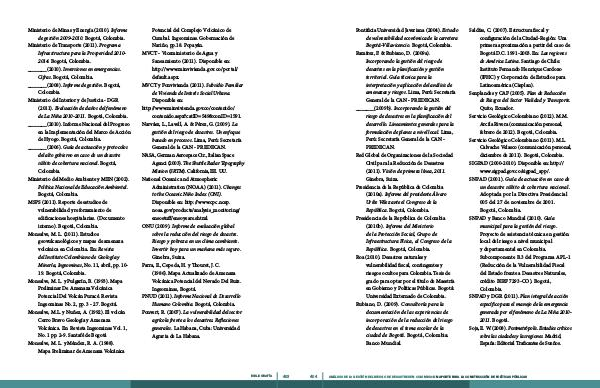
Task: Select the Rubiano, D. (2009) reference
Action: pyautogui.click(x=404, y=323)
